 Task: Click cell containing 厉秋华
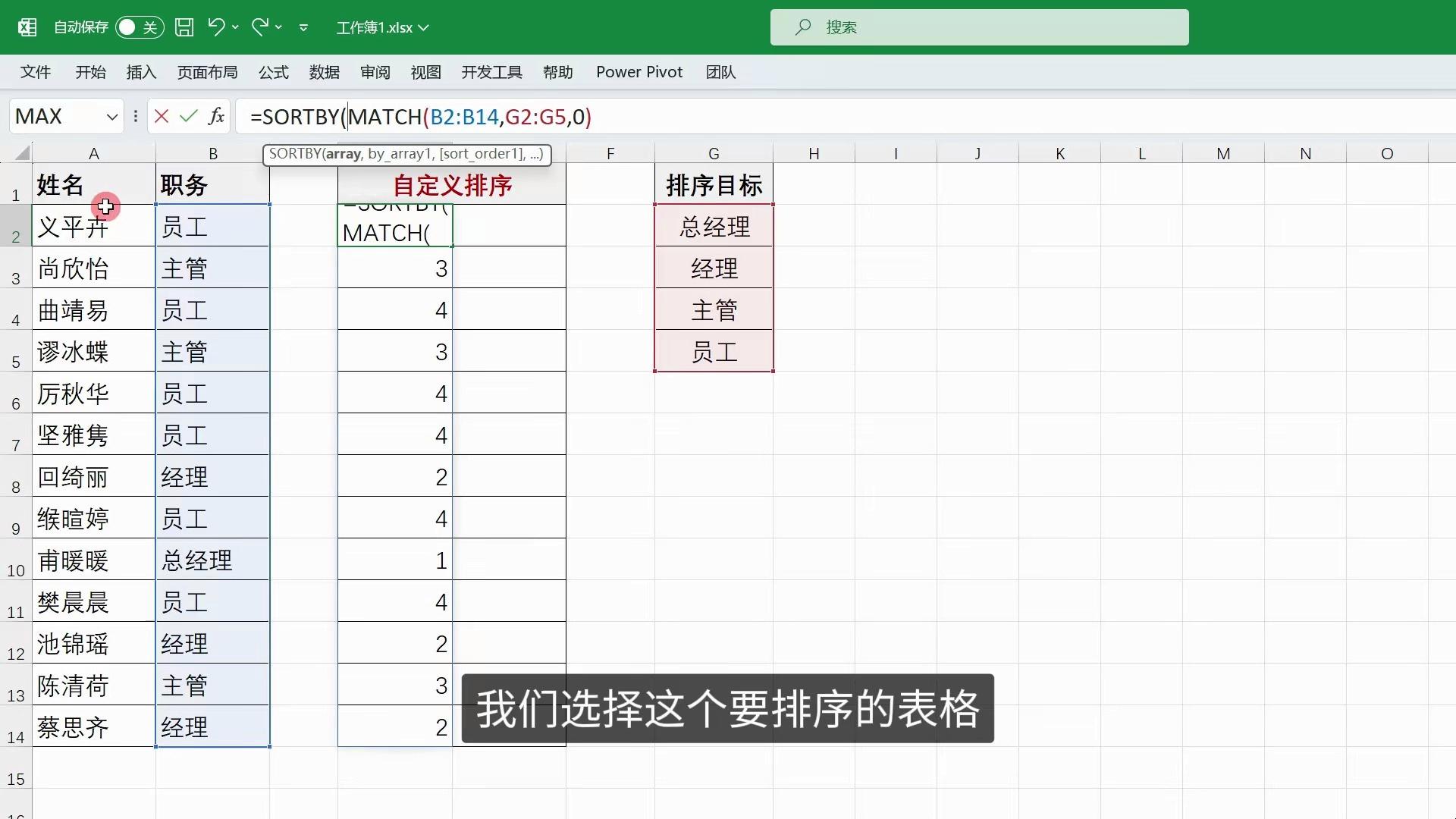[94, 393]
